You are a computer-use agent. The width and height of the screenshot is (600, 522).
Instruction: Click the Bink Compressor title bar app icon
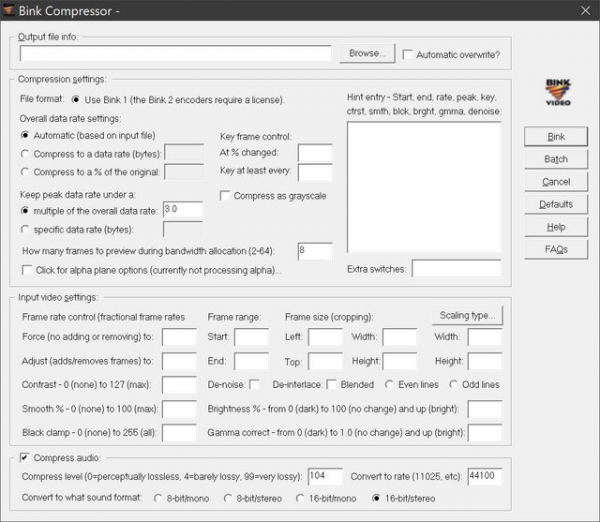(8, 10)
